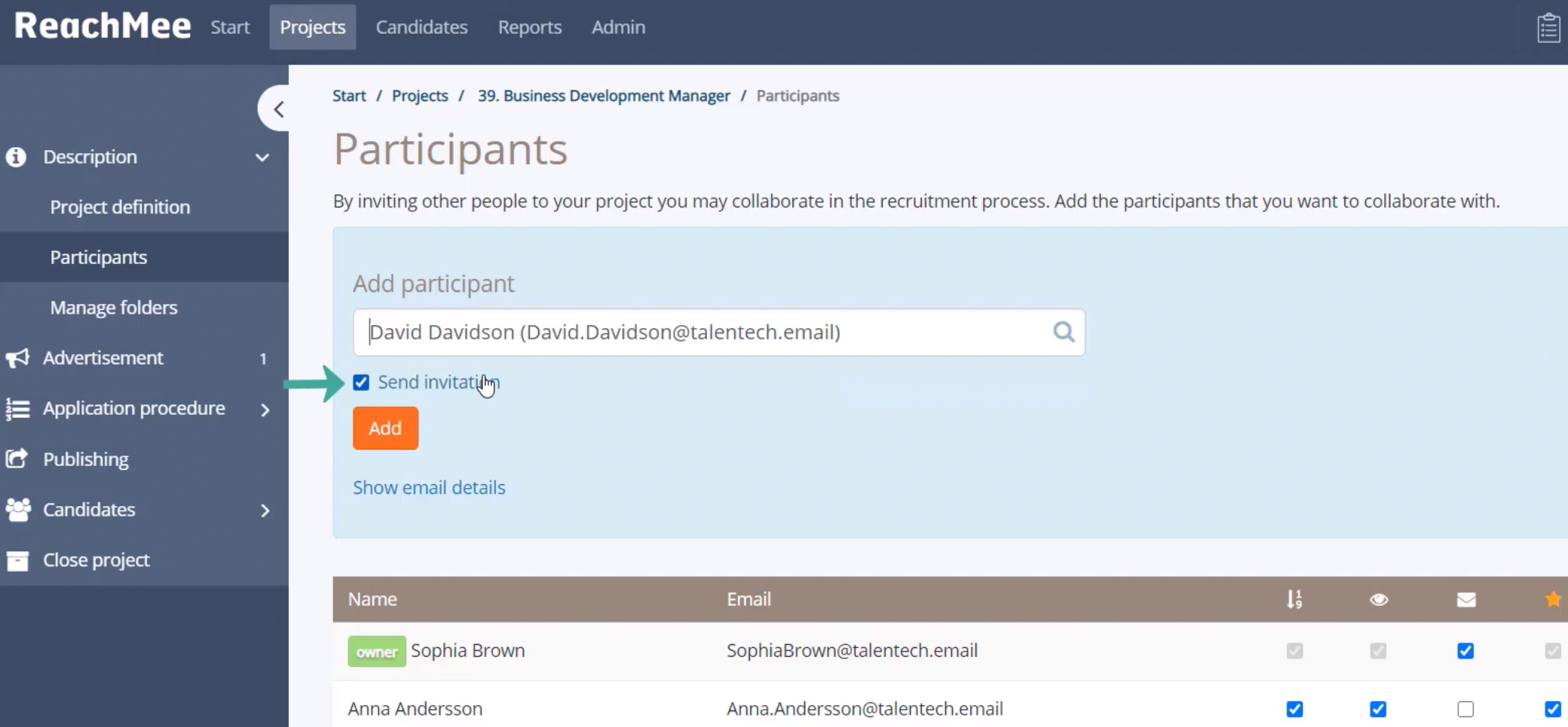
Task: Open the Admin tab
Action: click(618, 27)
